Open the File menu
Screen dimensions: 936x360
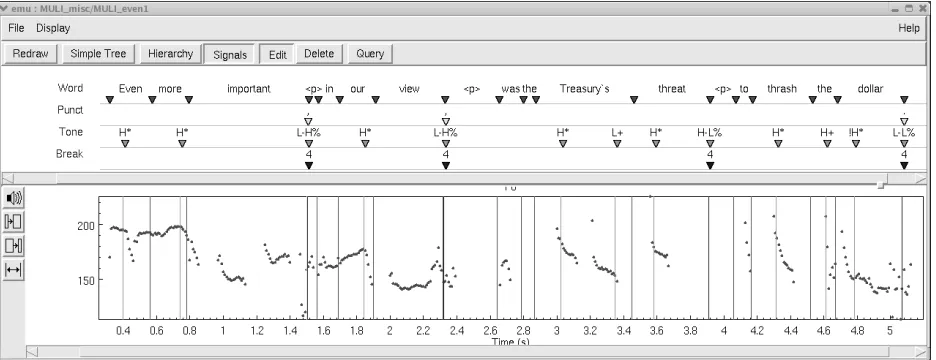[x=16, y=28]
